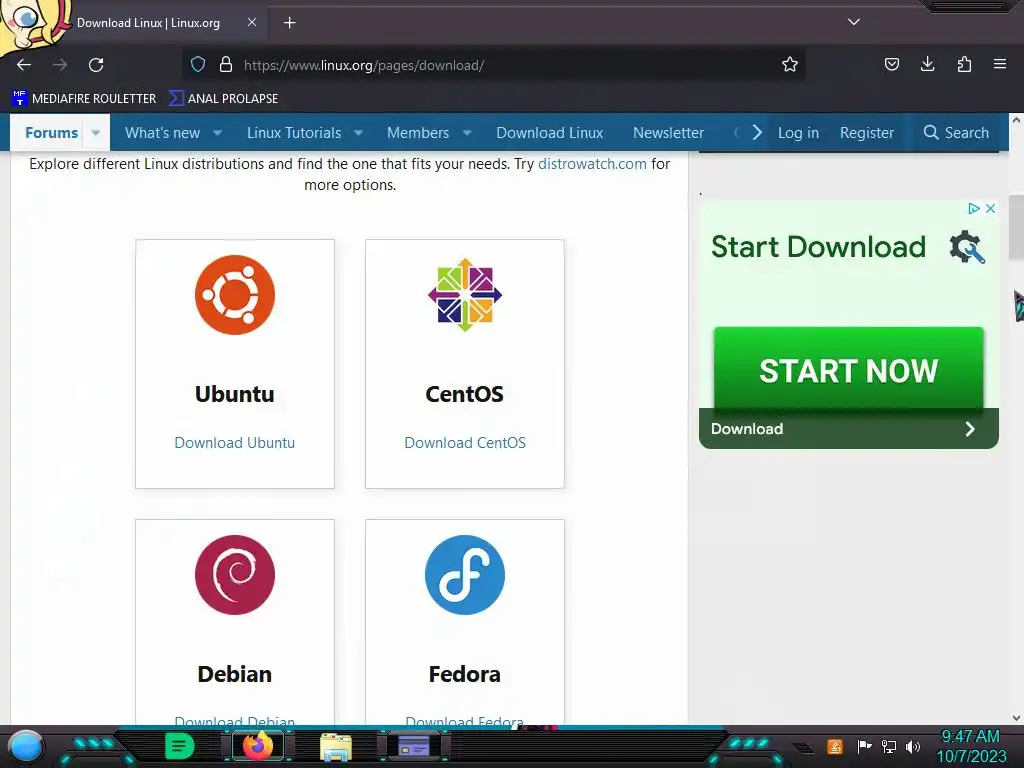Switch to Firefox on the taskbar

tap(258, 746)
